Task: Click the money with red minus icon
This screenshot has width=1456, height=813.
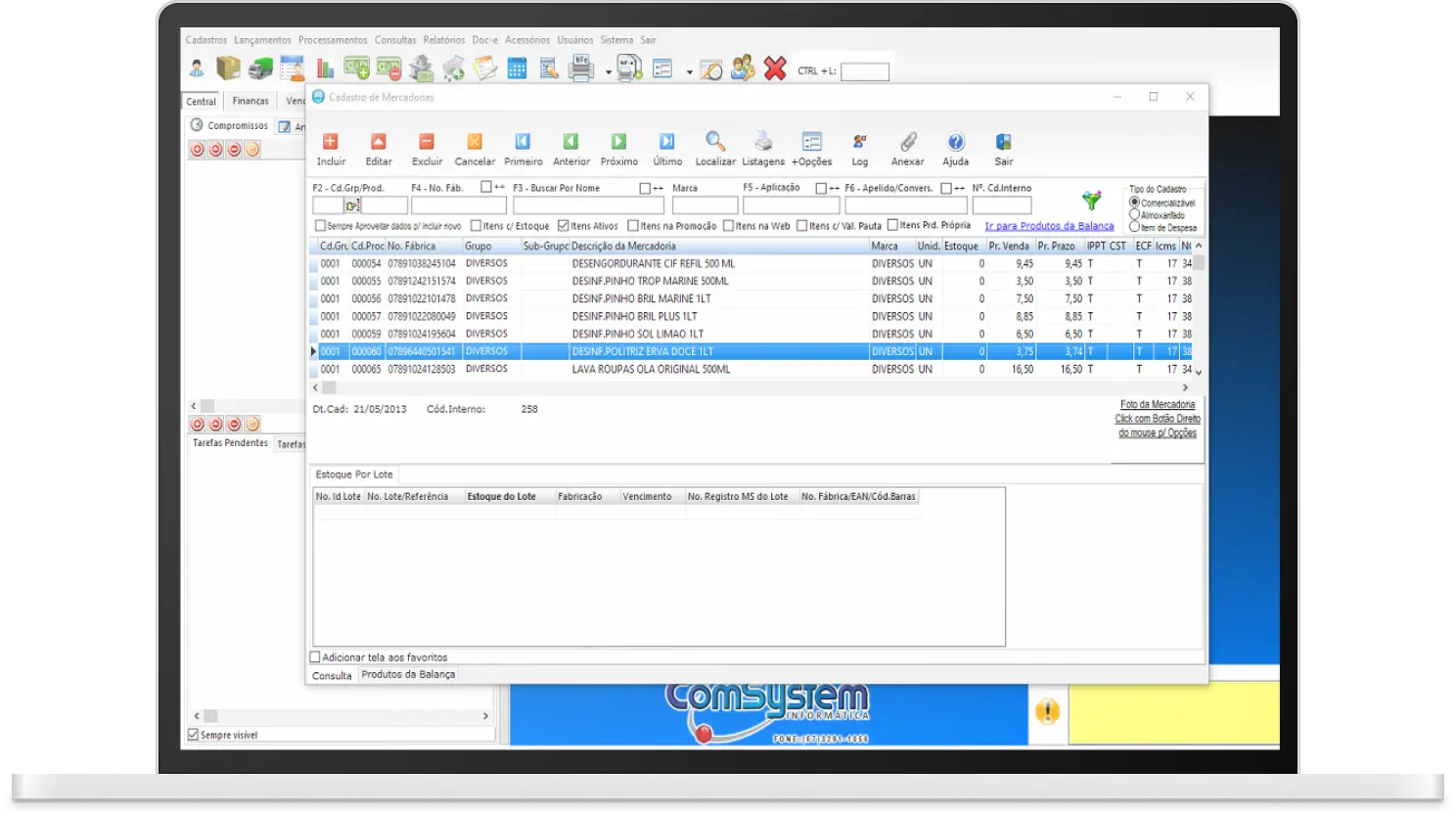Action: (x=389, y=69)
